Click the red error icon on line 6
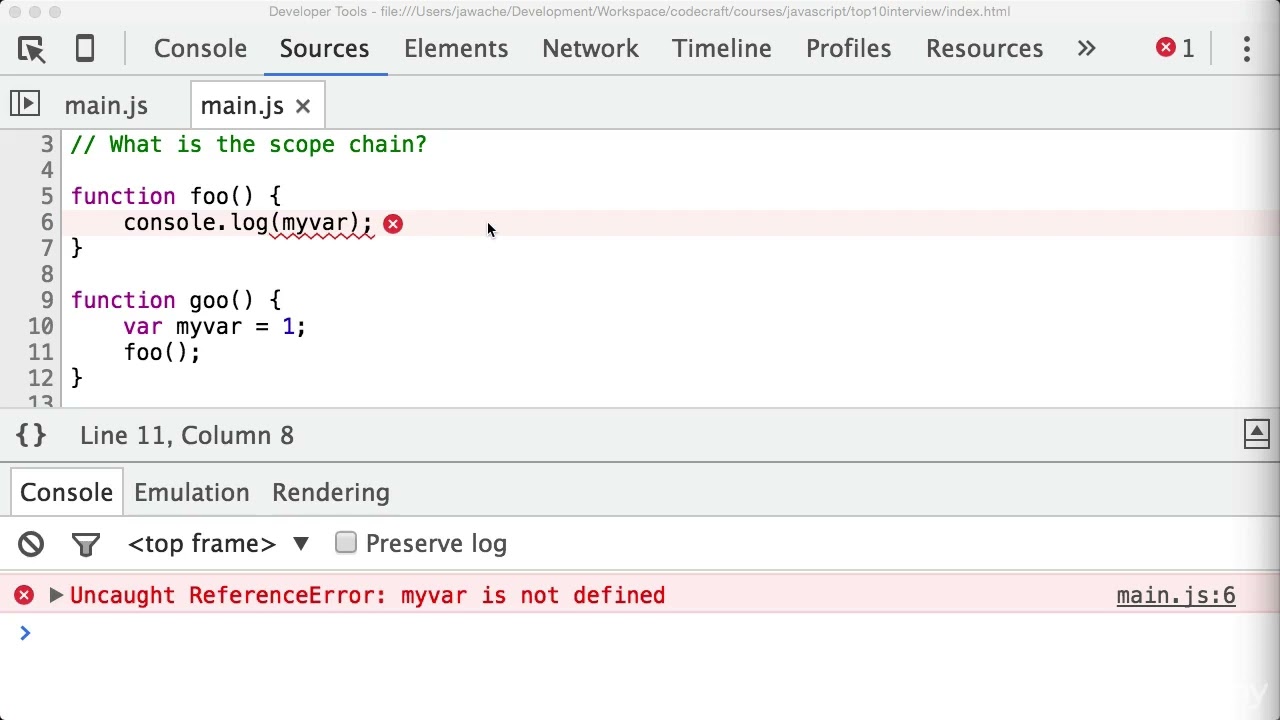 coord(393,224)
